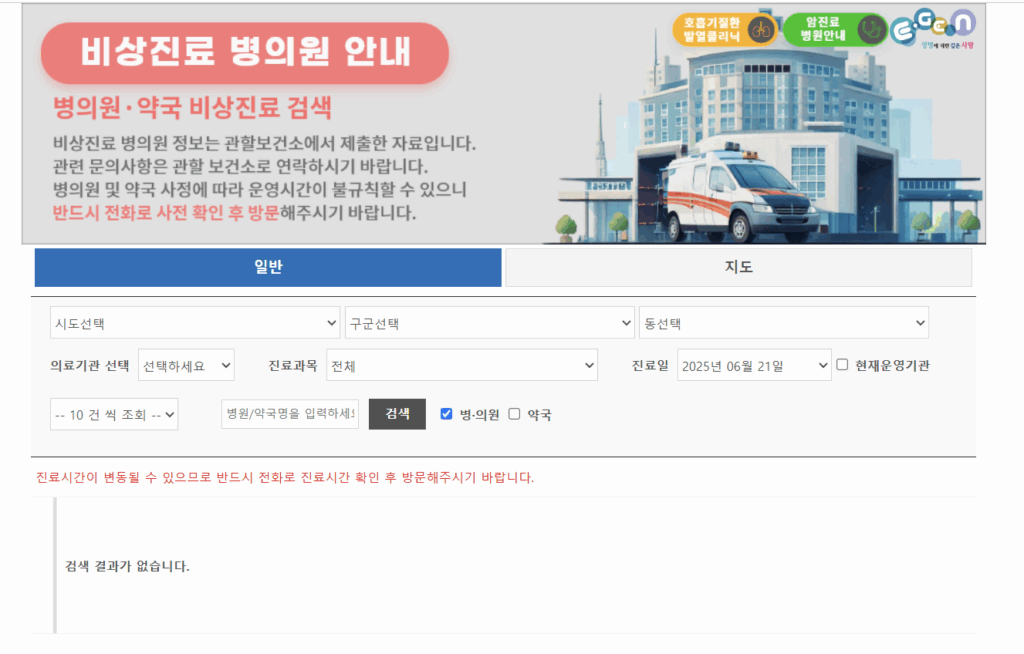Open the 시도선택 dropdown

click(x=195, y=323)
